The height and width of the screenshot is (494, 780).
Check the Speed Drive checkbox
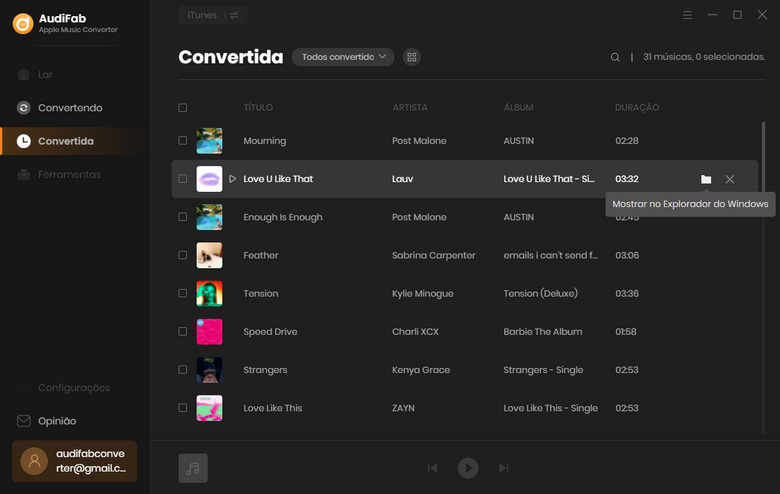(x=183, y=331)
